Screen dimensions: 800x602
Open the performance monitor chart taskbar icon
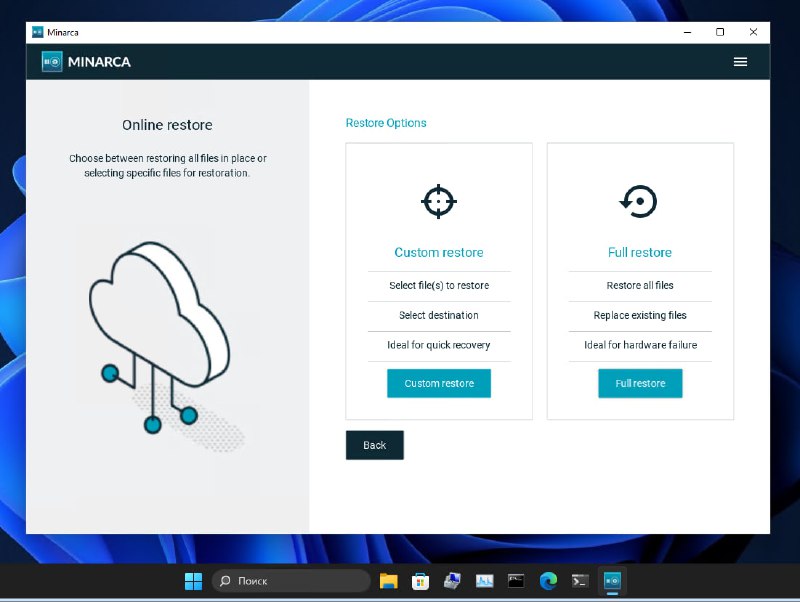484,581
